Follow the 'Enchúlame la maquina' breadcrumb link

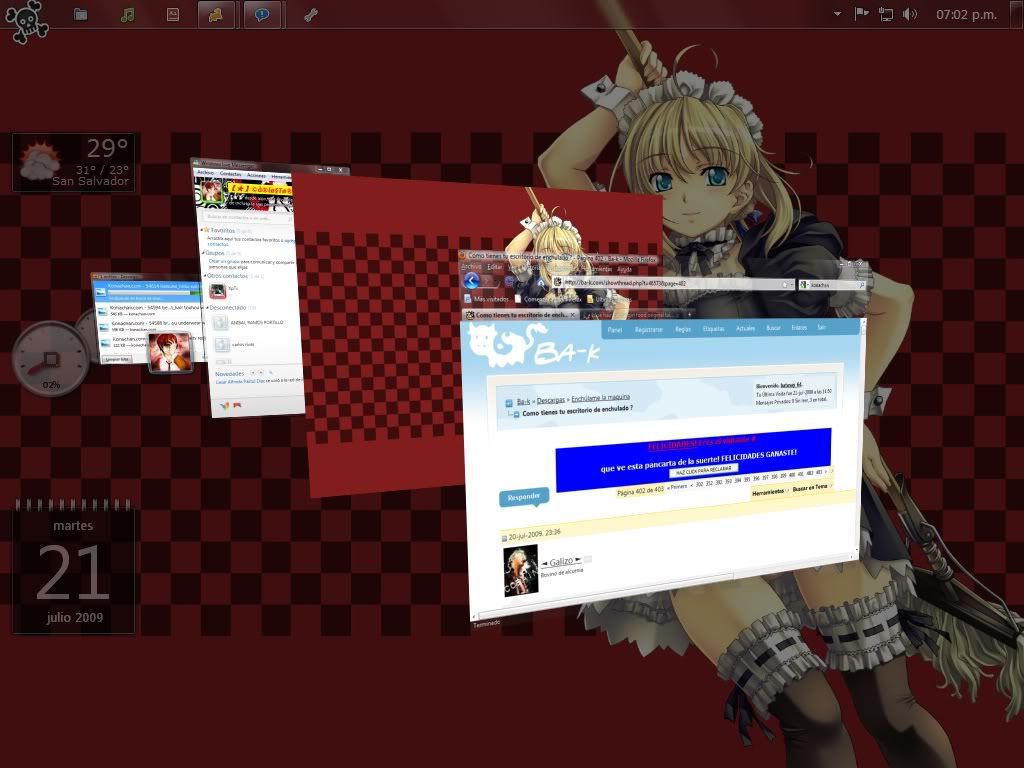[x=601, y=398]
